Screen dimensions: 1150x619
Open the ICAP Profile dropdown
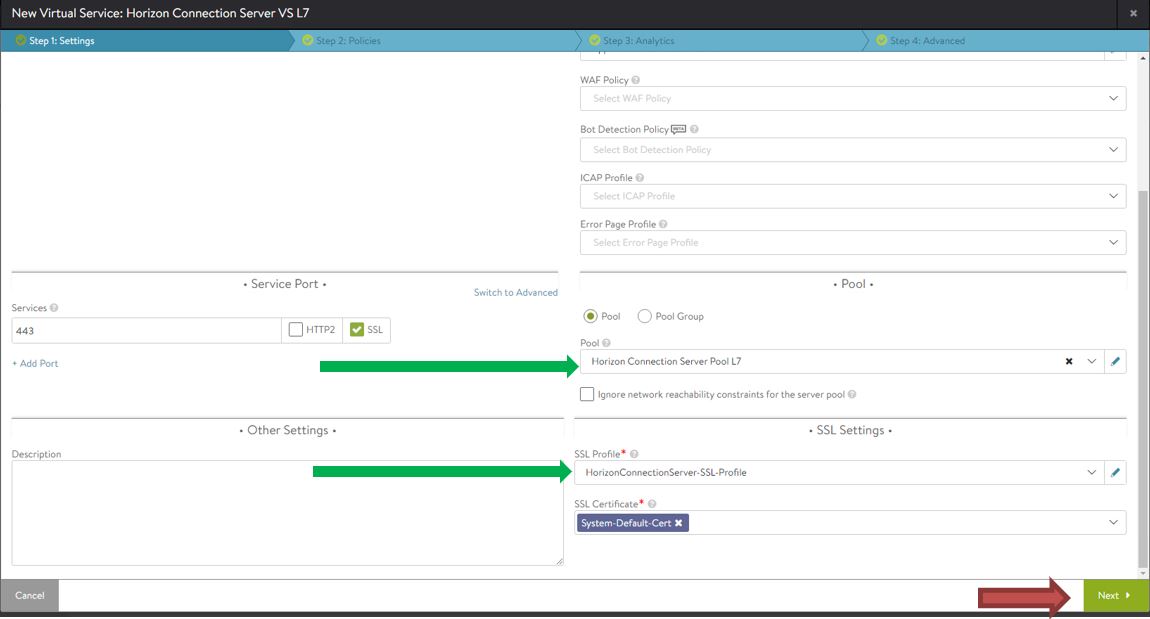coord(853,196)
